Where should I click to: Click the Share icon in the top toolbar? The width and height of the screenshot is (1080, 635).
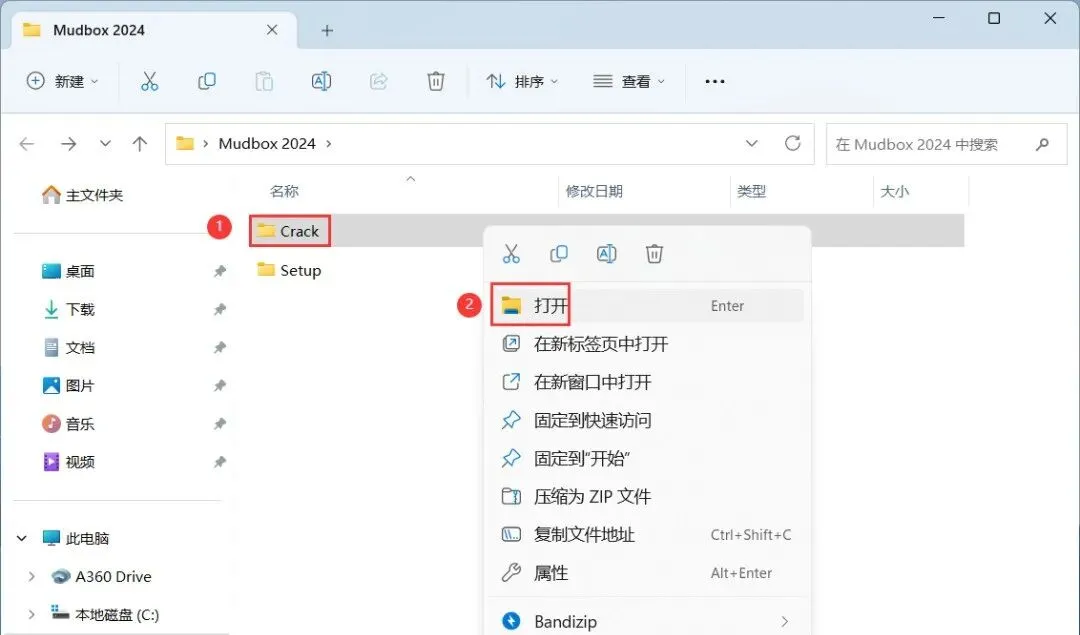pos(378,81)
